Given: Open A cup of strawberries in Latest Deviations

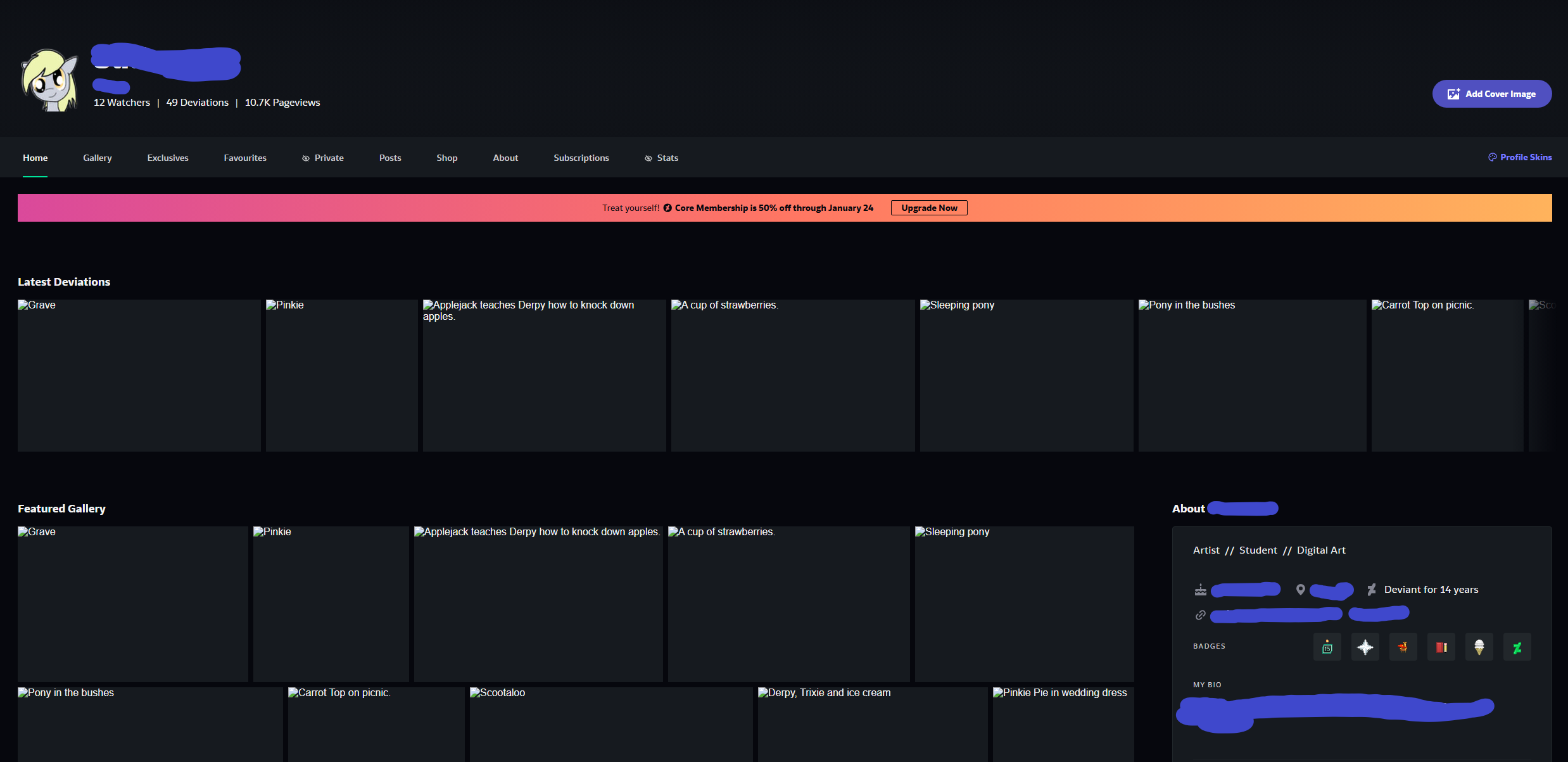Looking at the screenshot, I should [x=793, y=376].
